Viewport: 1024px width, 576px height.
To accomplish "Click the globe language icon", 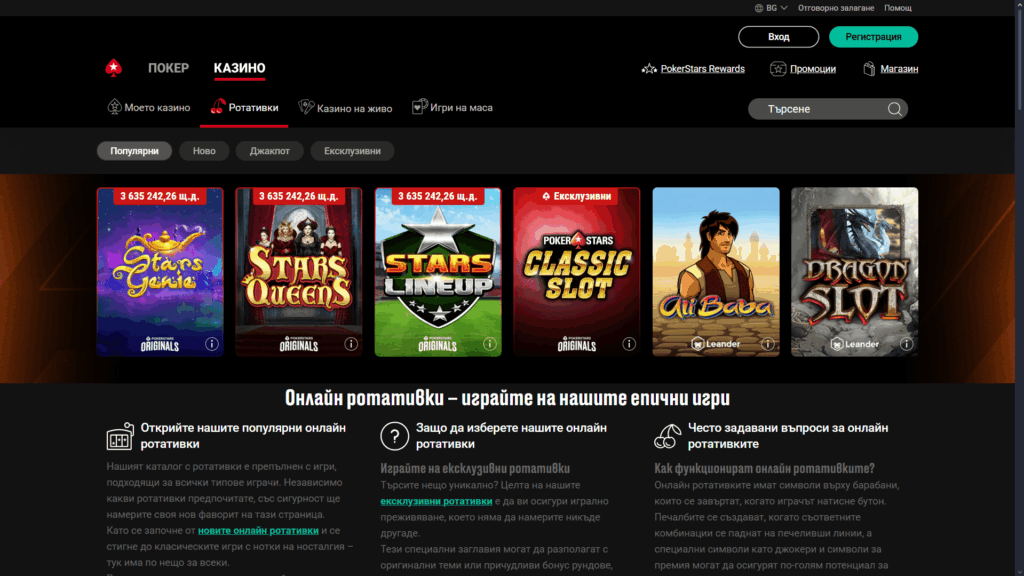I will click(x=757, y=7).
